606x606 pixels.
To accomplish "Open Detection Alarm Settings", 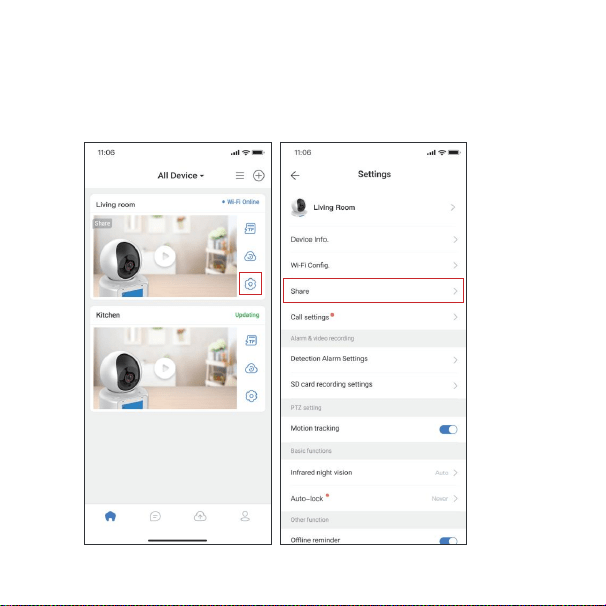I will click(x=373, y=359).
